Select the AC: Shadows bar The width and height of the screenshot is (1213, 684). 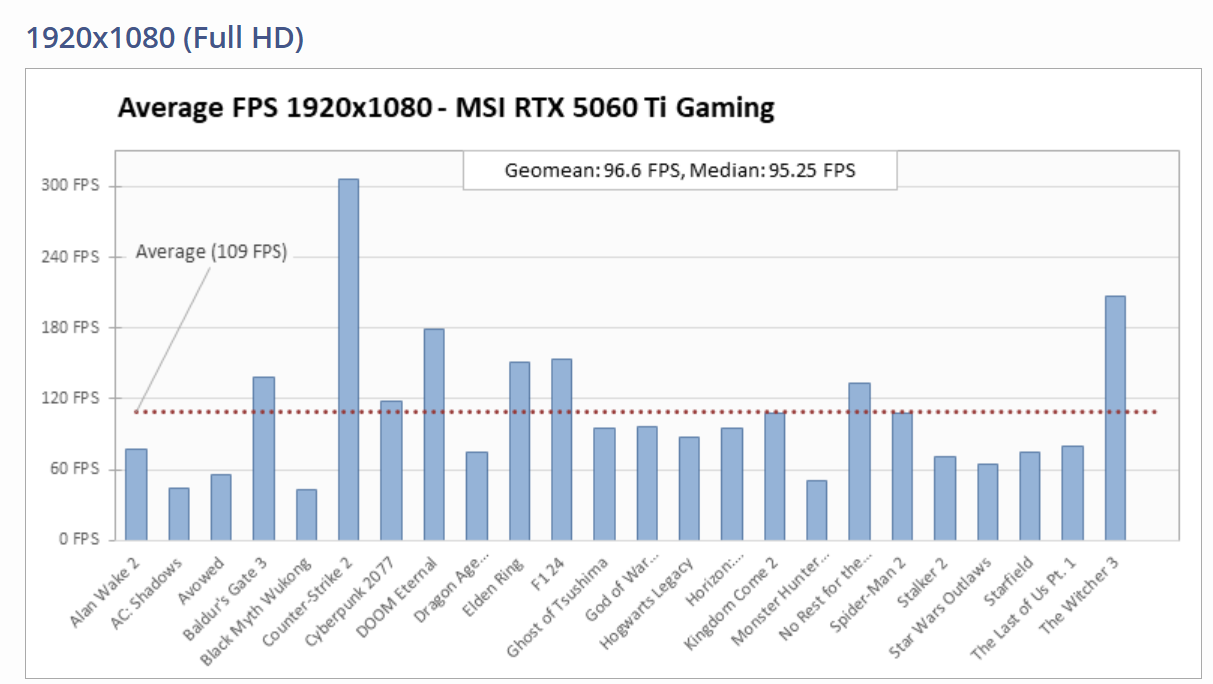pos(179,514)
